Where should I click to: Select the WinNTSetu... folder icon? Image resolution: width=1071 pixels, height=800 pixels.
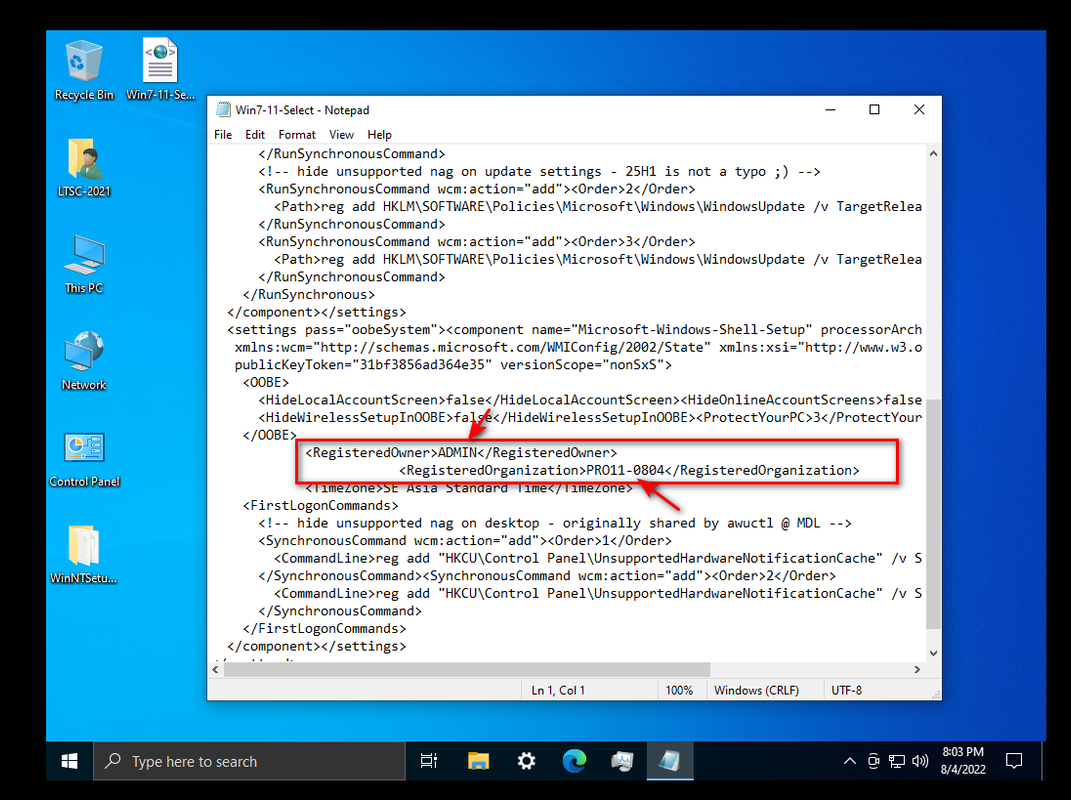pyautogui.click(x=84, y=555)
